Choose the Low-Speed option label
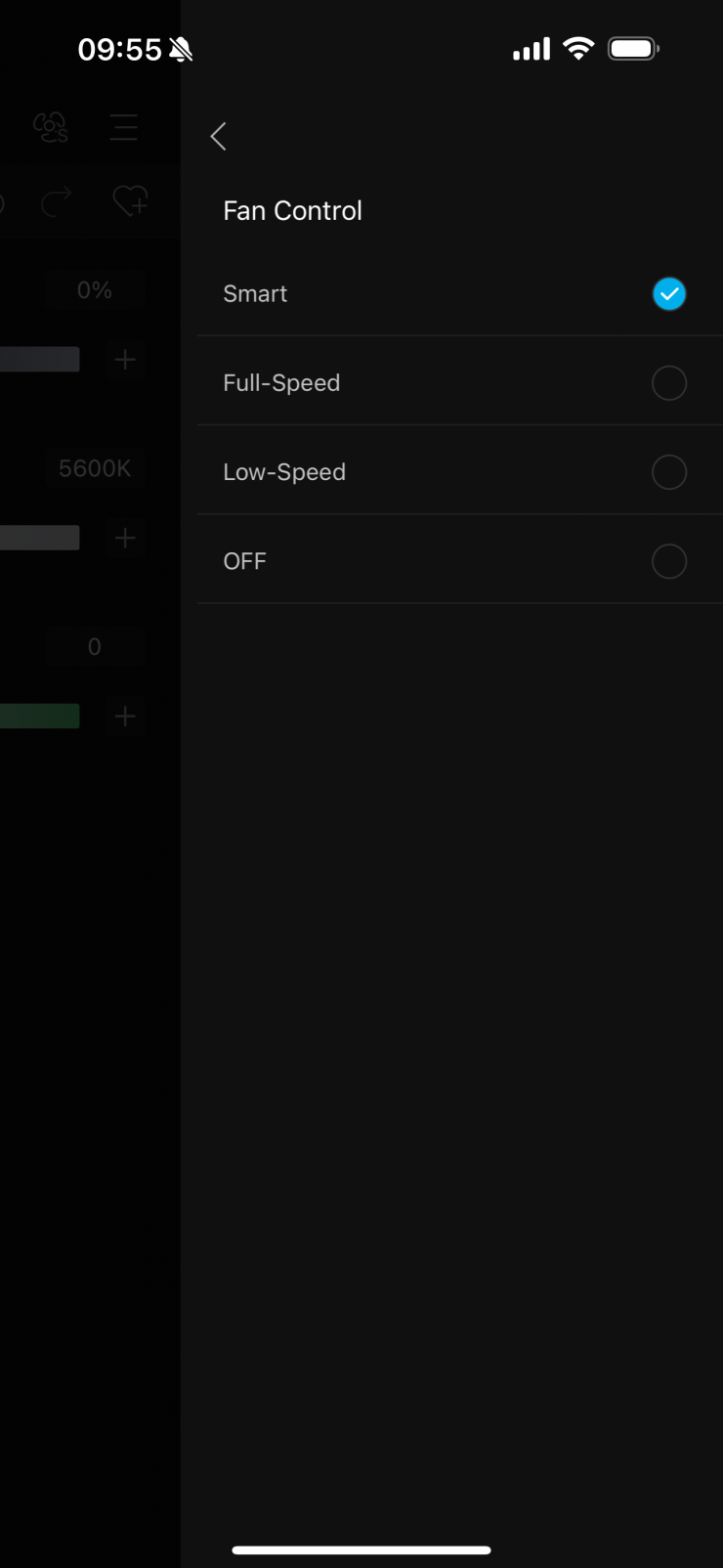The width and height of the screenshot is (723, 1568). [284, 472]
